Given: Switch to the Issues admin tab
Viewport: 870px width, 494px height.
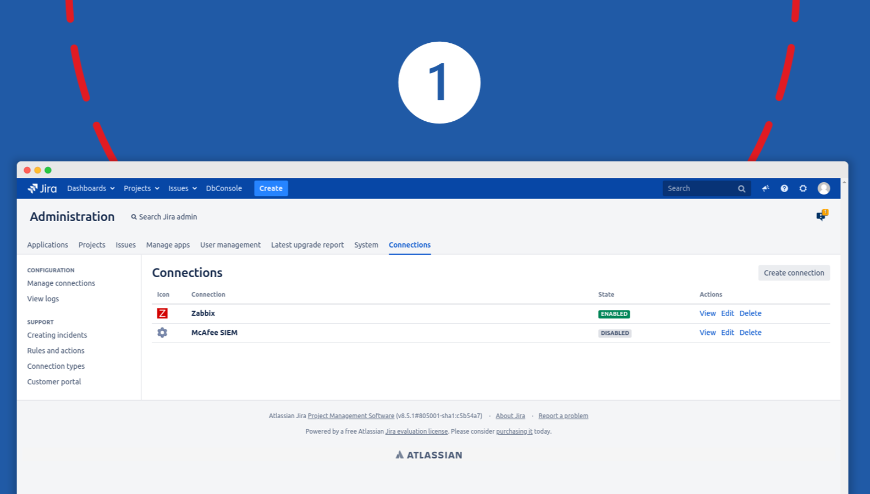Looking at the screenshot, I should pos(125,245).
